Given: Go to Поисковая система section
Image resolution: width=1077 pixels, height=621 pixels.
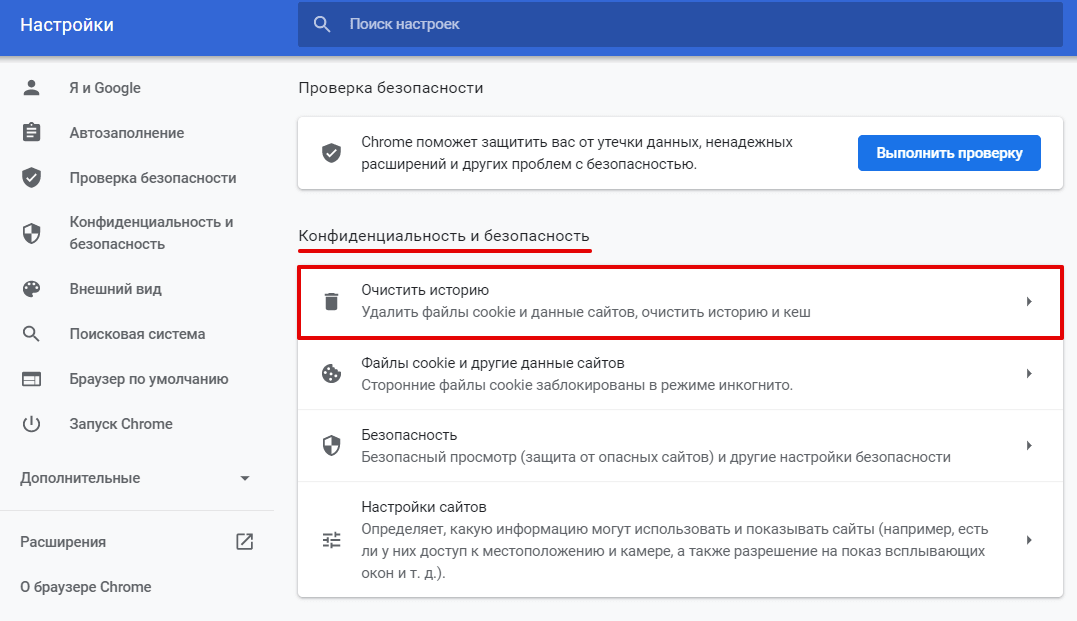Looking at the screenshot, I should (137, 334).
